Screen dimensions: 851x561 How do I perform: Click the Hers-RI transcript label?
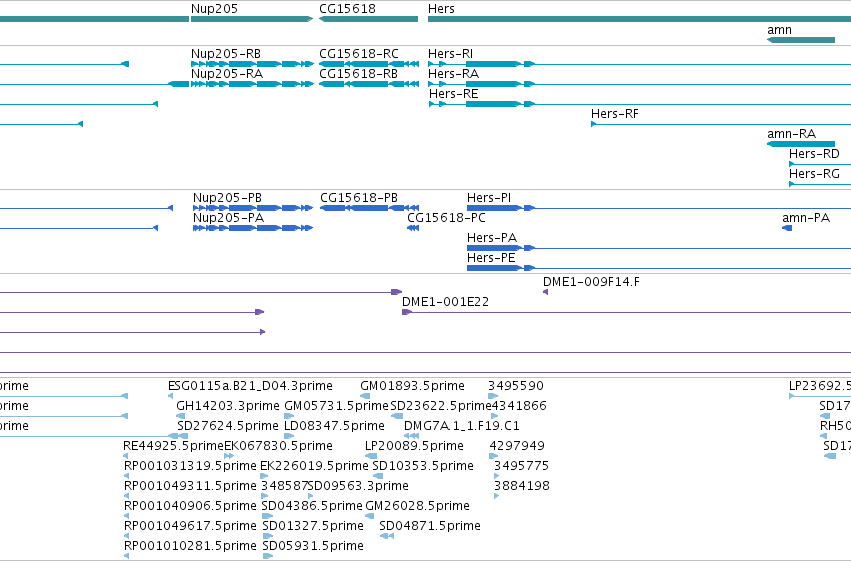pyautogui.click(x=450, y=54)
